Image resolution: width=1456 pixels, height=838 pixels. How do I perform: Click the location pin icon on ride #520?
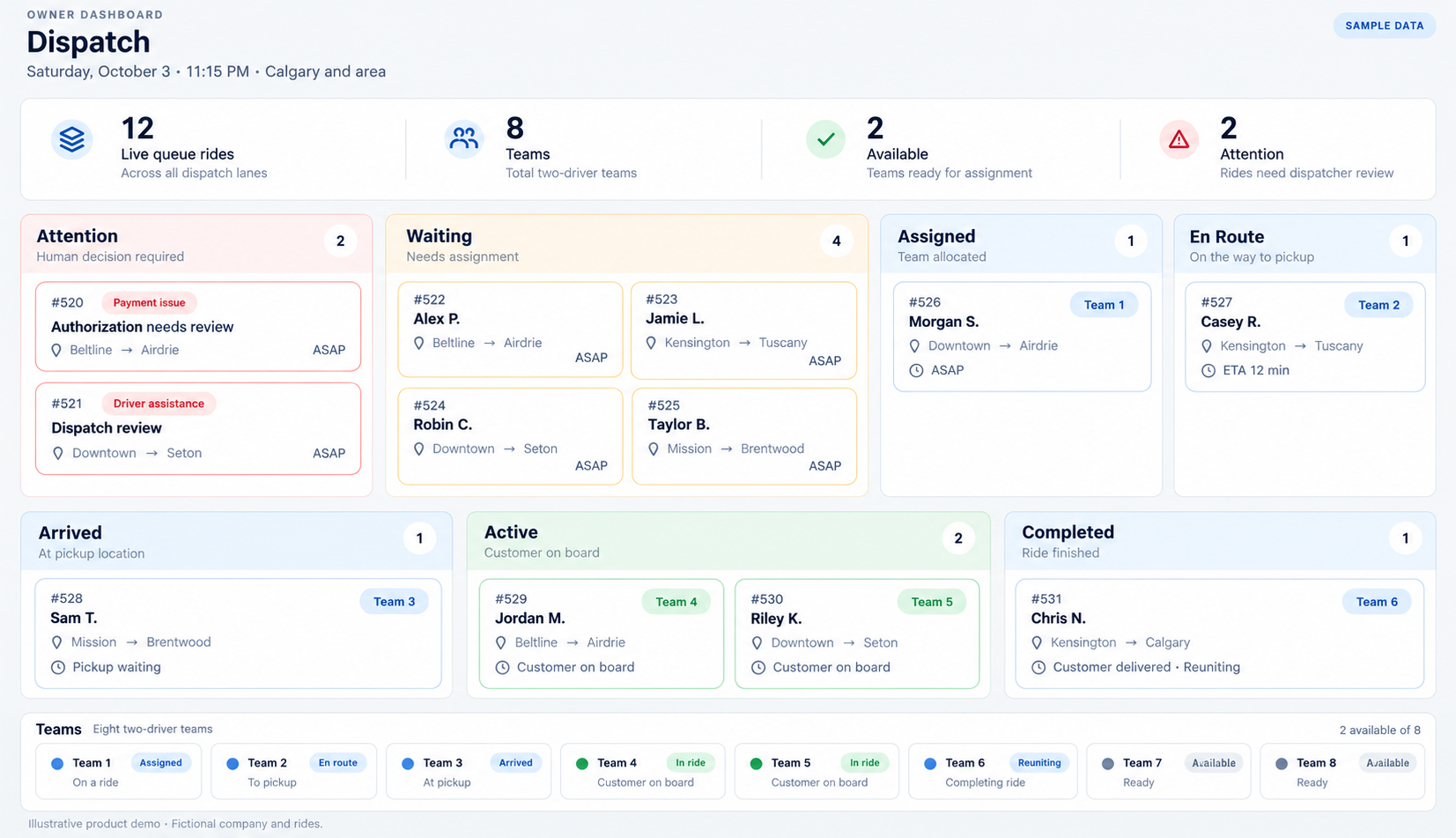point(56,350)
